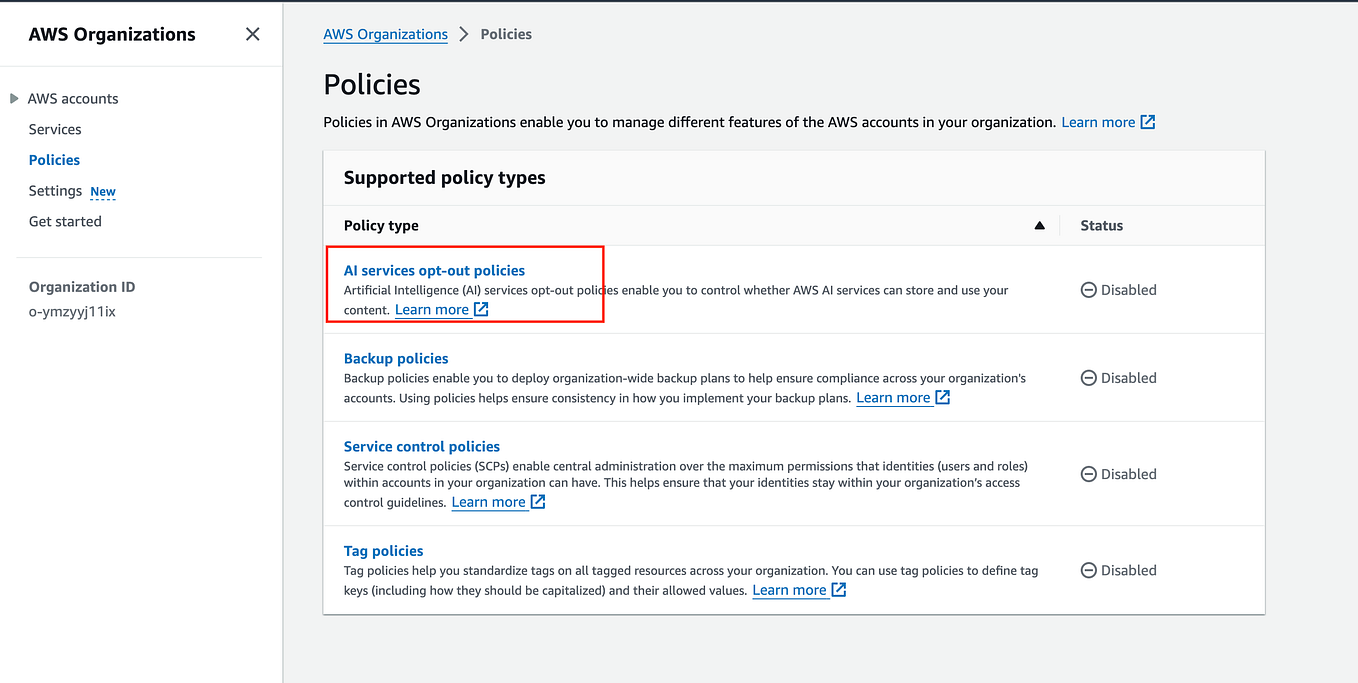Open Tag policies
This screenshot has height=683, width=1358.
[x=383, y=550]
